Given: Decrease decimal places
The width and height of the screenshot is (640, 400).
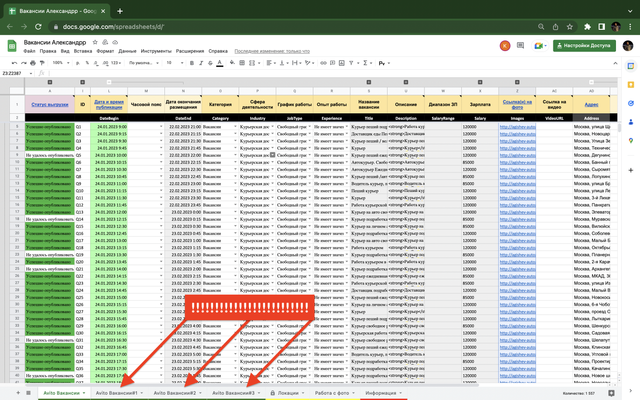Looking at the screenshot, I should pos(96,63).
